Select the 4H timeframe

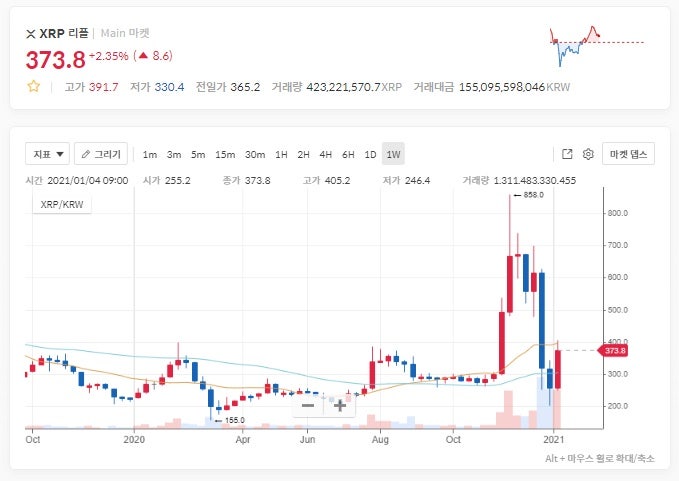(x=326, y=155)
